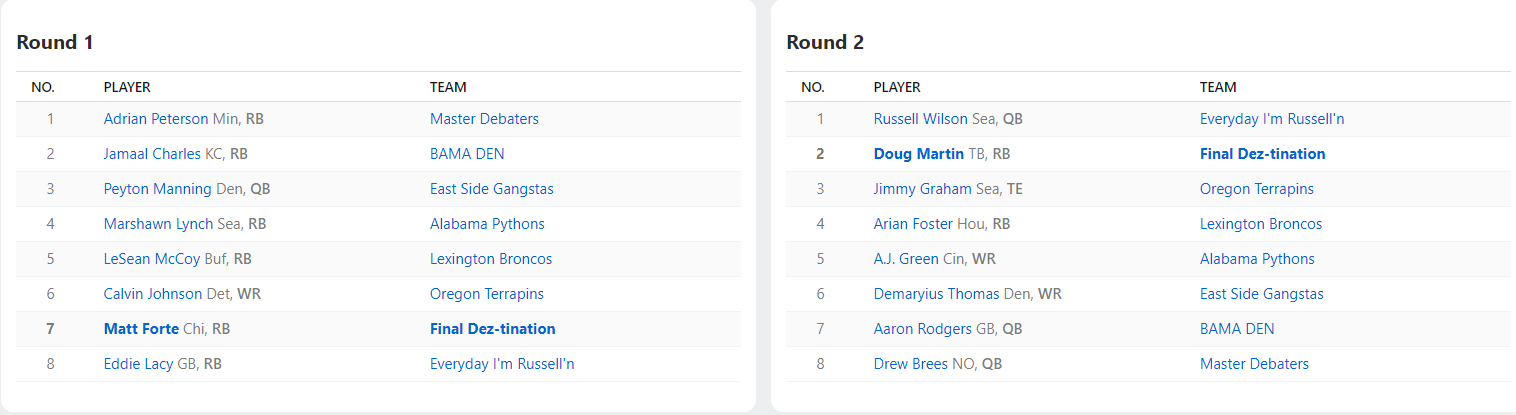Open Everyday I'm Russell'n team in Round 2

click(1271, 119)
